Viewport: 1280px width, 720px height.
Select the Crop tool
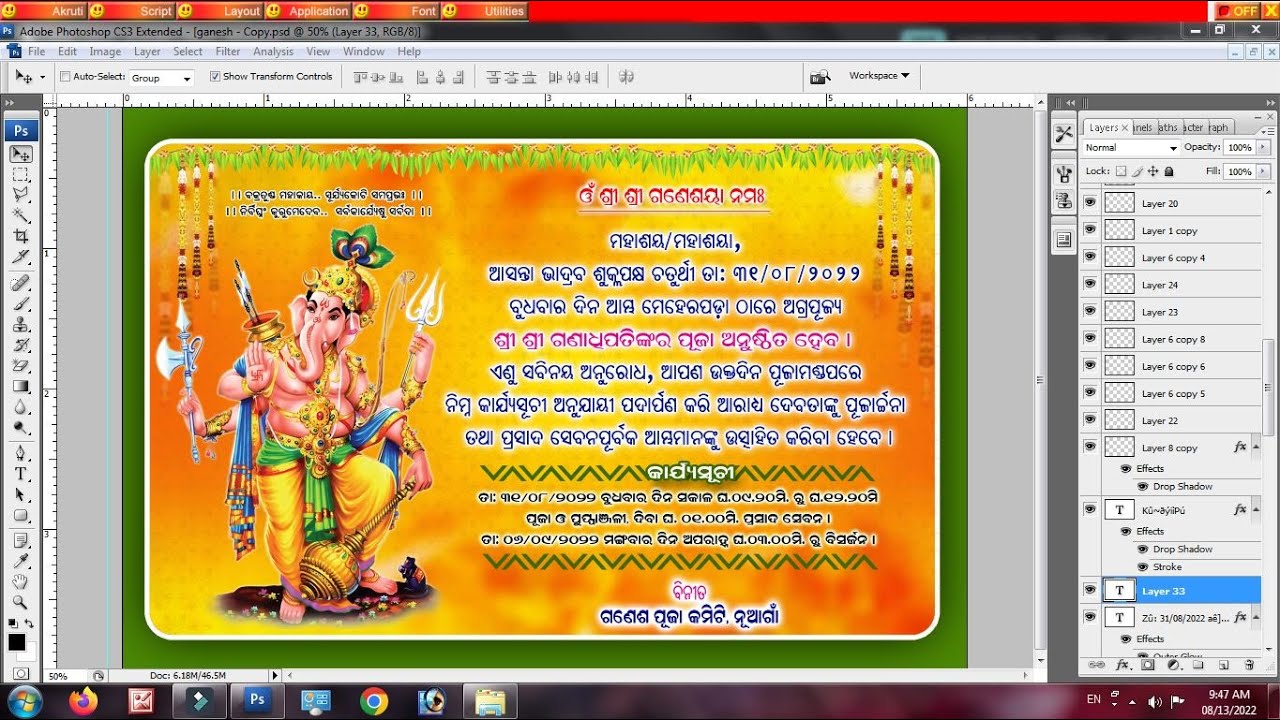[x=20, y=236]
